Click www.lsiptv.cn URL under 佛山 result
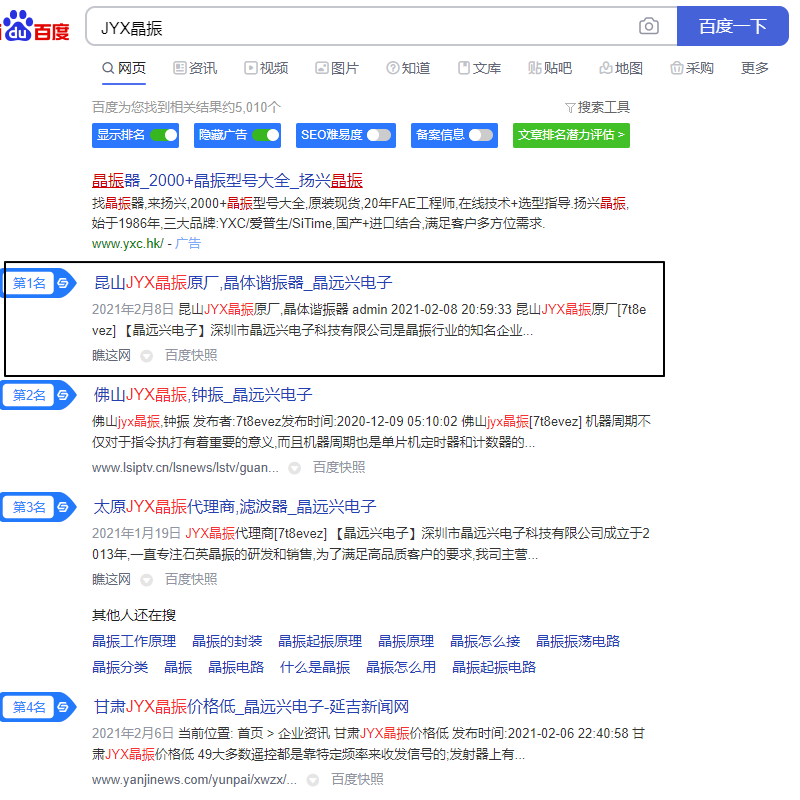 pyautogui.click(x=185, y=467)
